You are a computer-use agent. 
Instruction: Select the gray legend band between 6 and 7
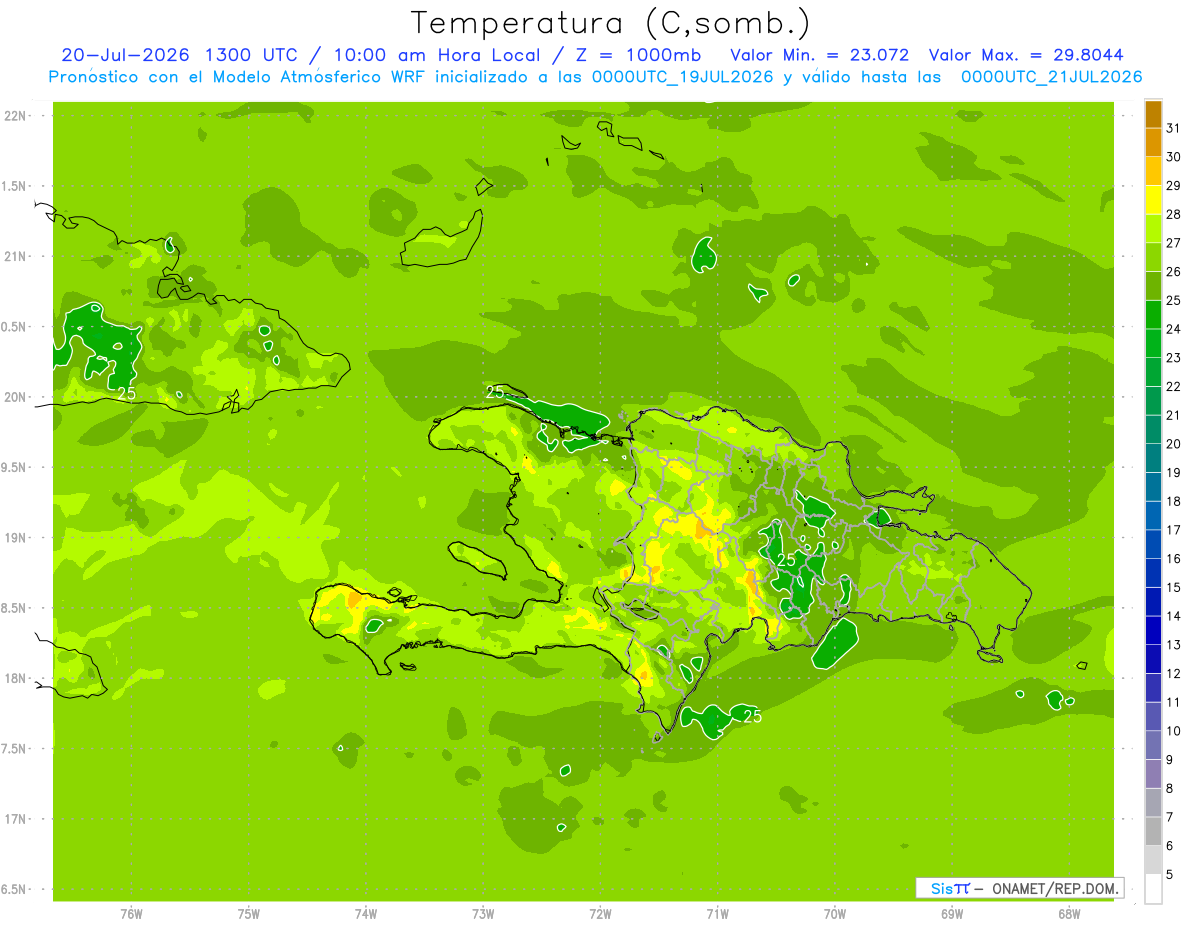tap(1153, 831)
